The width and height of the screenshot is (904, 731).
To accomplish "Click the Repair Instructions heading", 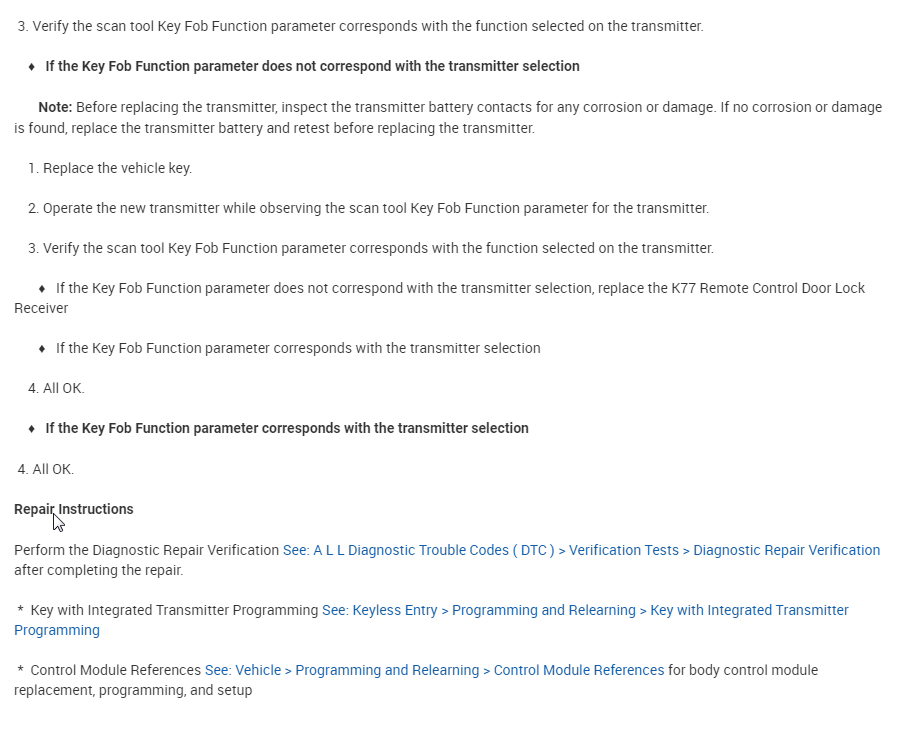I will [73, 509].
